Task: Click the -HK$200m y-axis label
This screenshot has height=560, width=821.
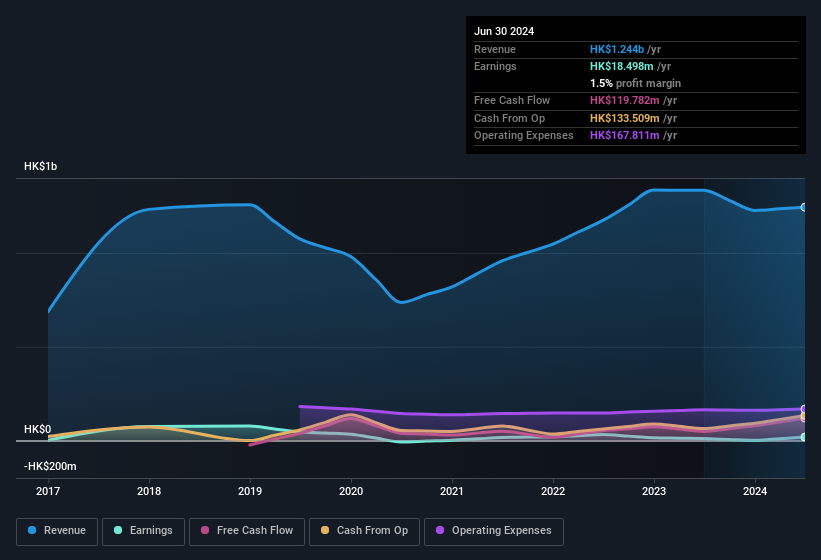Action: (x=50, y=466)
